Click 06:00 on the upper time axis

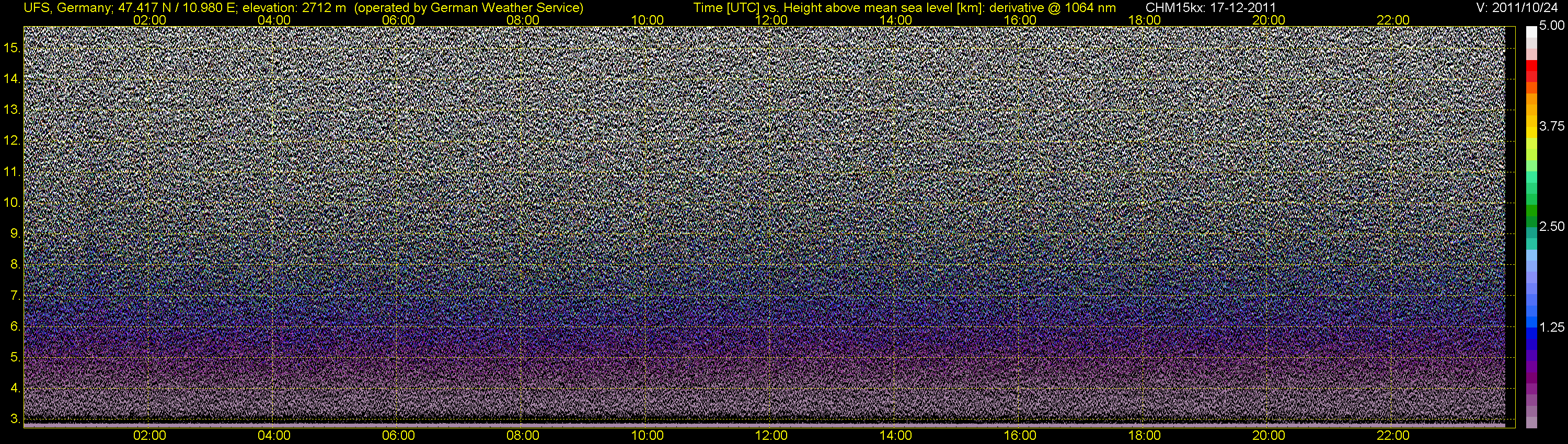click(x=398, y=20)
